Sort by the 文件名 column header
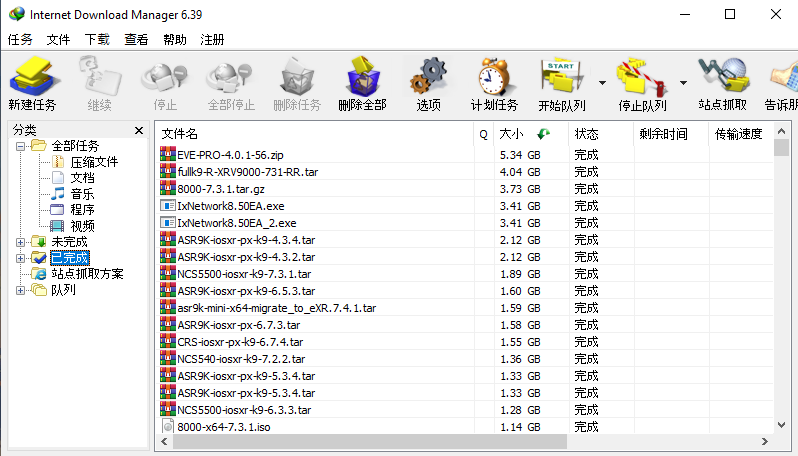798x456 pixels. pos(181,134)
